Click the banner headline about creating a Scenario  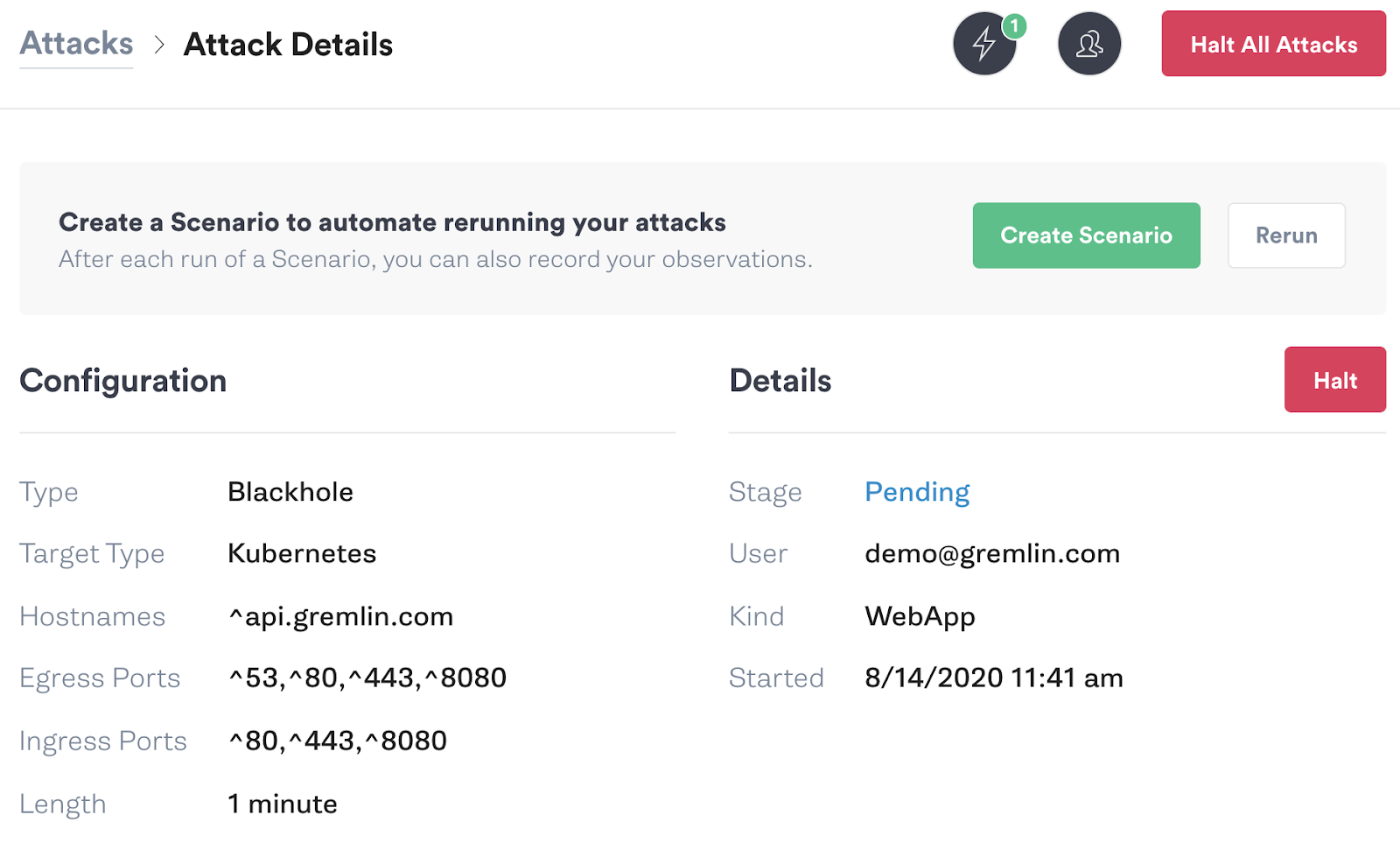(392, 222)
